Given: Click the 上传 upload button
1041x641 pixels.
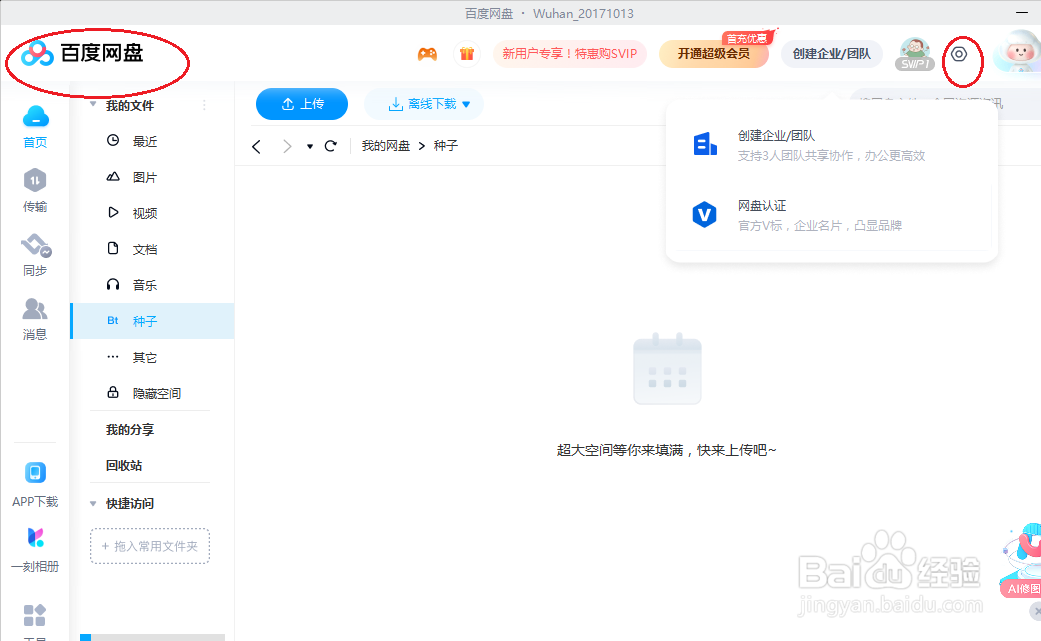Looking at the screenshot, I should [302, 104].
